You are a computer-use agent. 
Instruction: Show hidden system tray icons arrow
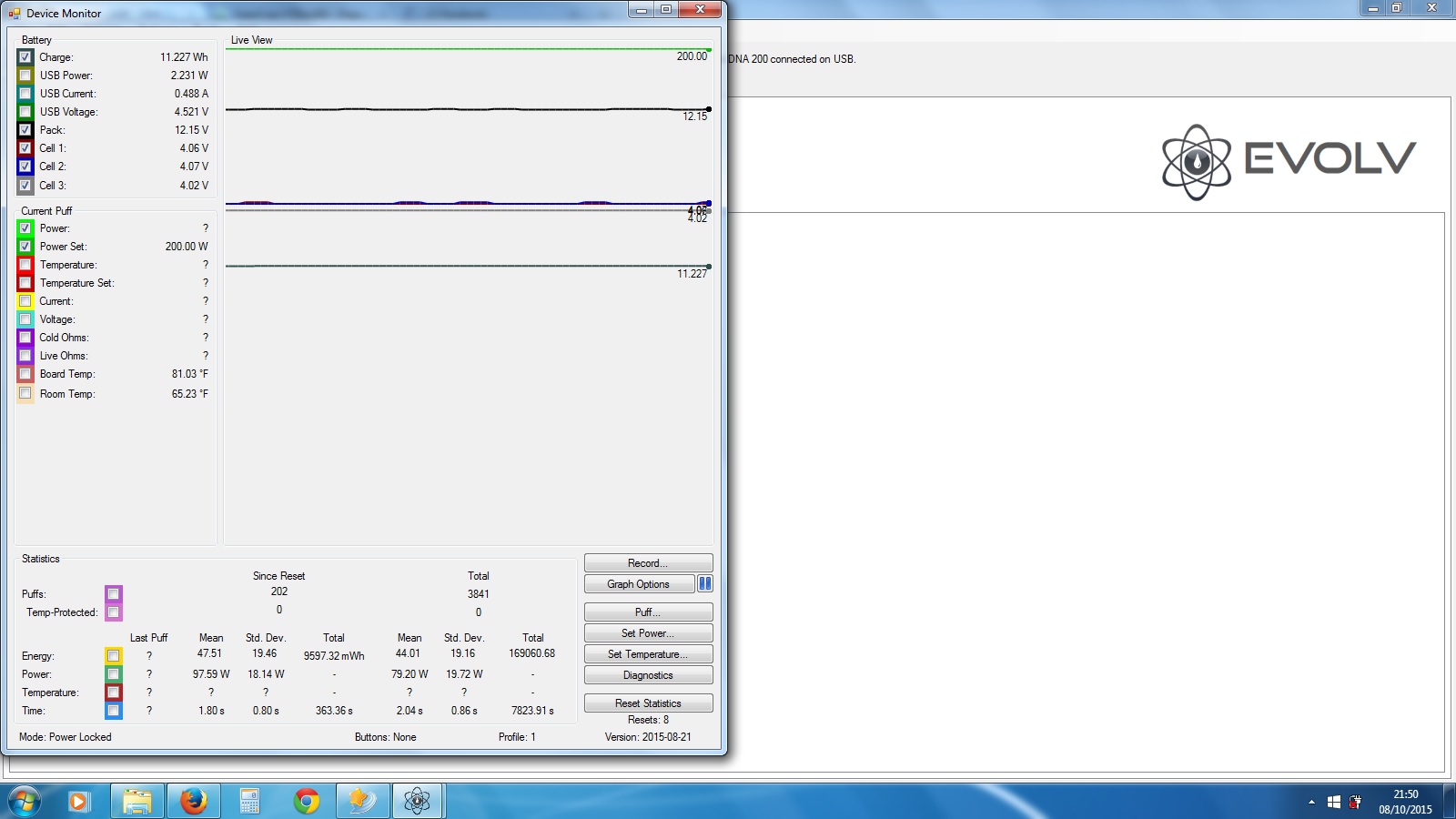pos(1311,802)
